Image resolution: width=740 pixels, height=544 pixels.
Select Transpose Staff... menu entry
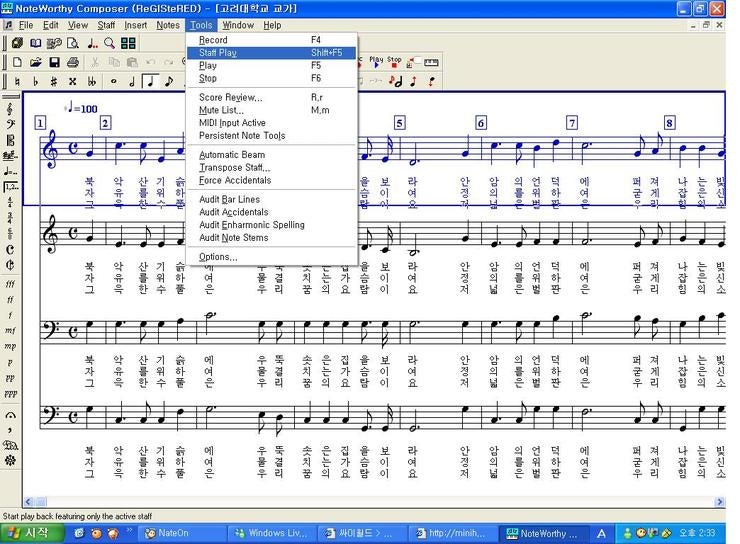tap(271, 167)
